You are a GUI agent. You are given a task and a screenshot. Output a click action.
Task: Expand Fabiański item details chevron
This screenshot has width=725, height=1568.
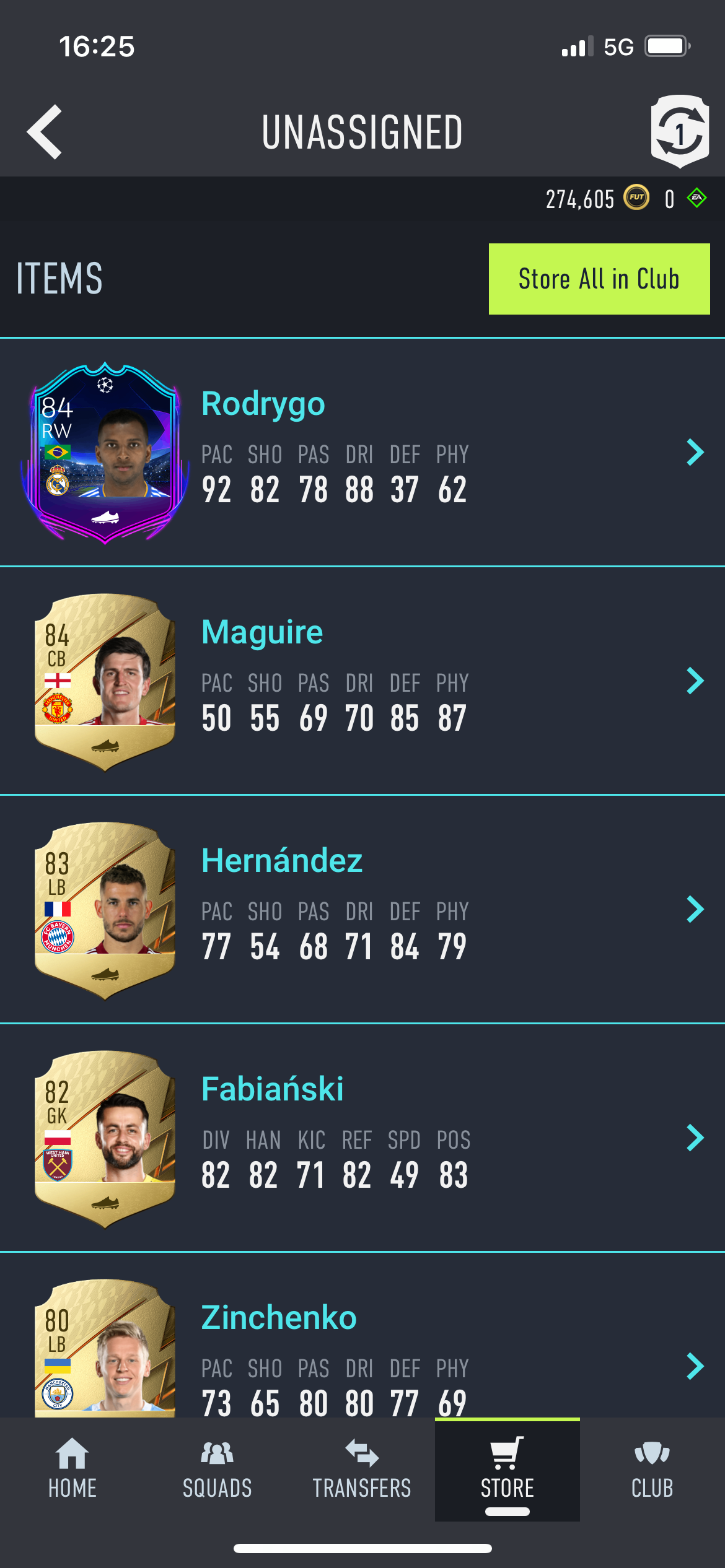[695, 1138]
